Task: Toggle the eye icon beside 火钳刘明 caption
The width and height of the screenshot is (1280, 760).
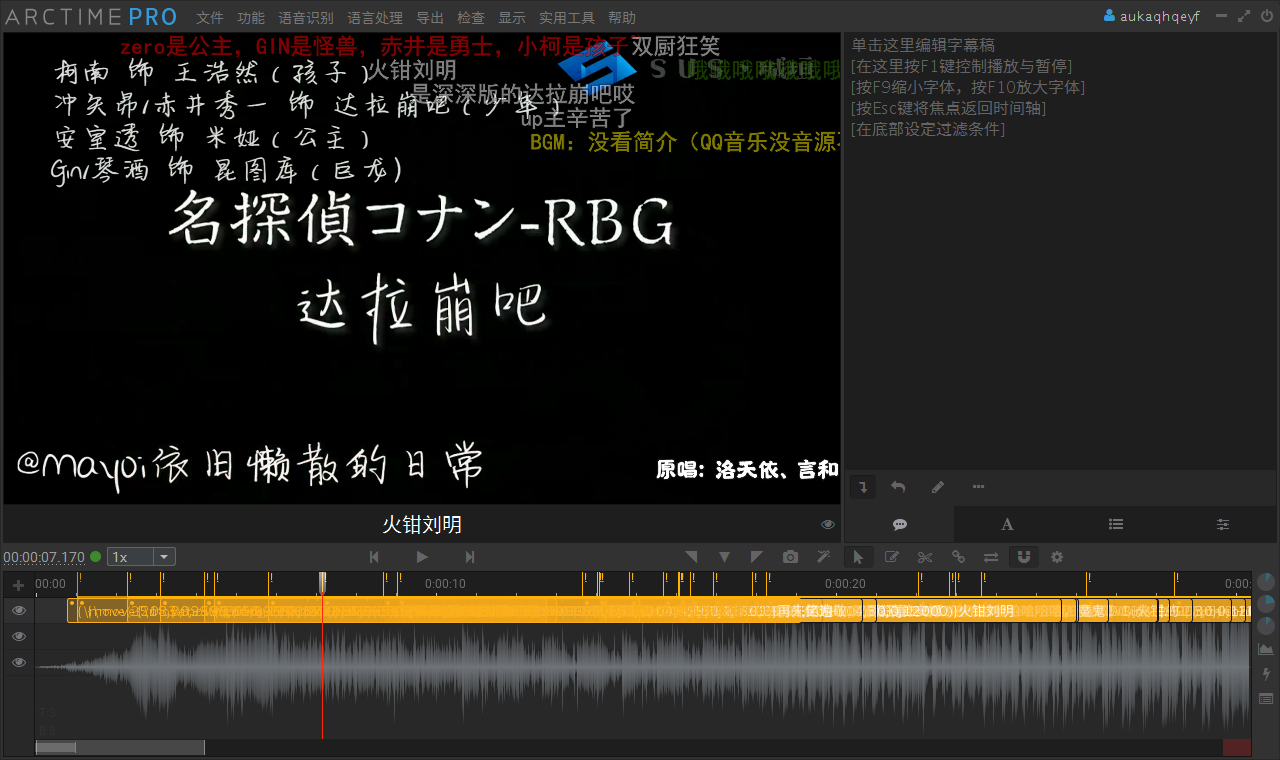Action: [828, 525]
